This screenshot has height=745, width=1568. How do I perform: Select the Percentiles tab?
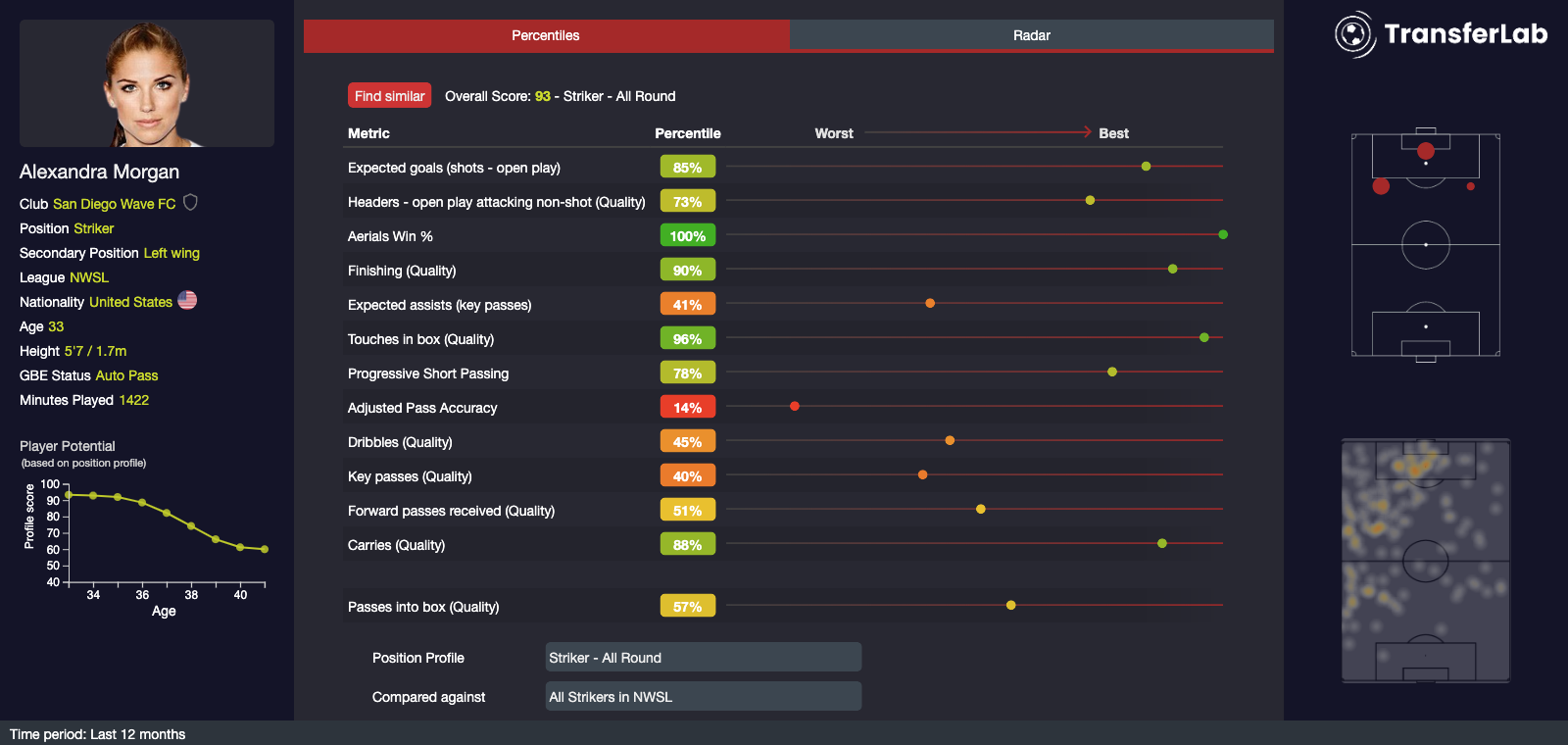(x=546, y=35)
